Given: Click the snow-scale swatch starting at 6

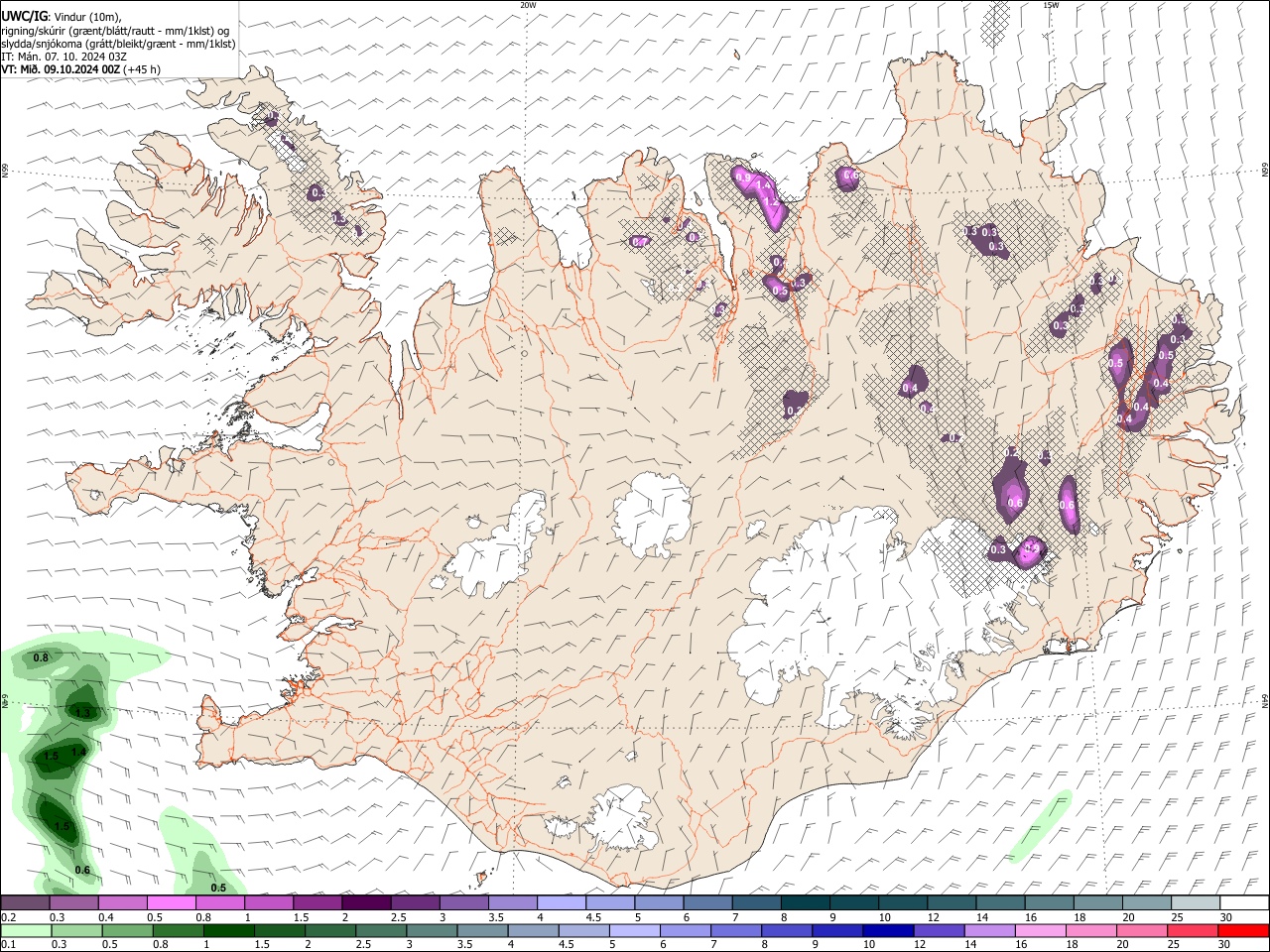Looking at the screenshot, I should [x=707, y=902].
